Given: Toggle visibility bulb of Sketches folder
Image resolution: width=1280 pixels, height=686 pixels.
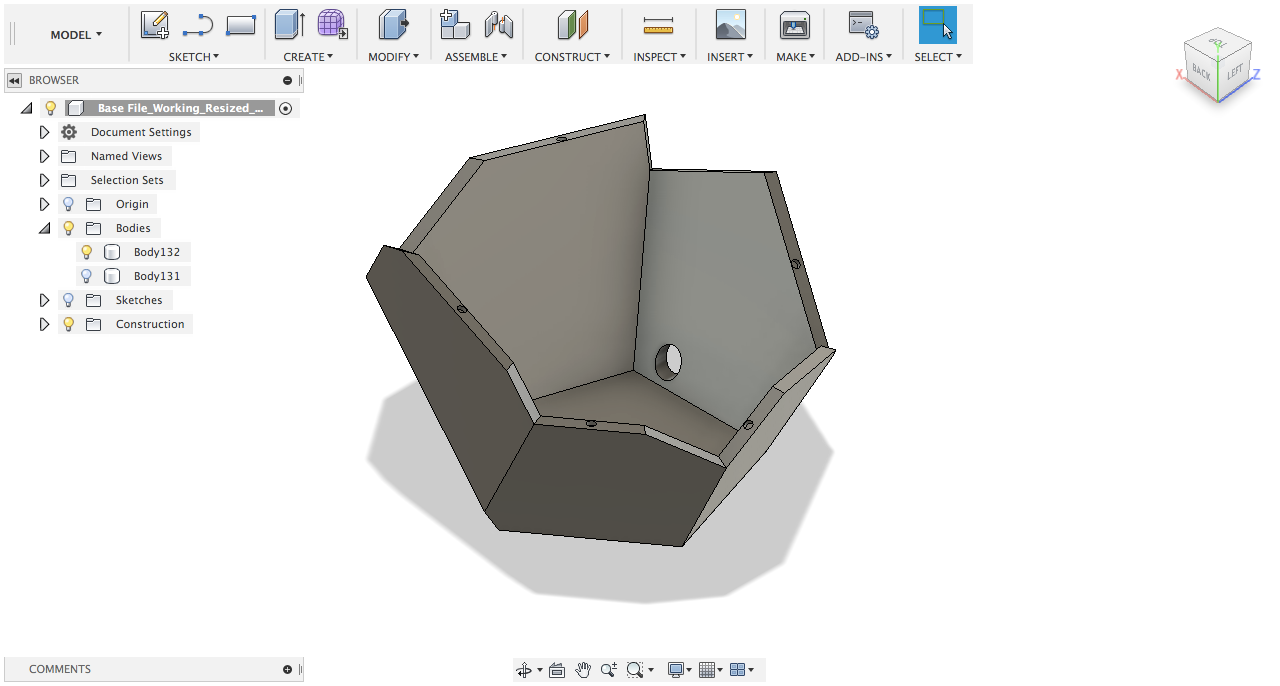Looking at the screenshot, I should 69,300.
